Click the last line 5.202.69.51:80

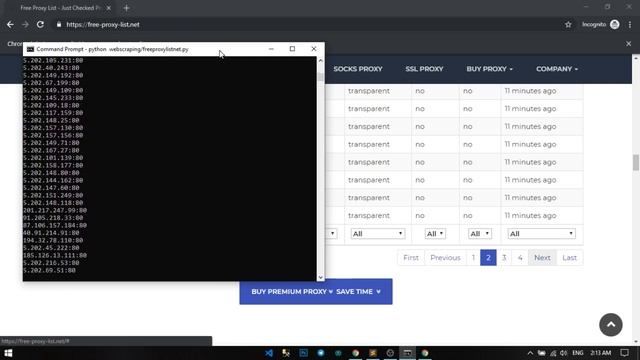pyautogui.click(x=49, y=270)
